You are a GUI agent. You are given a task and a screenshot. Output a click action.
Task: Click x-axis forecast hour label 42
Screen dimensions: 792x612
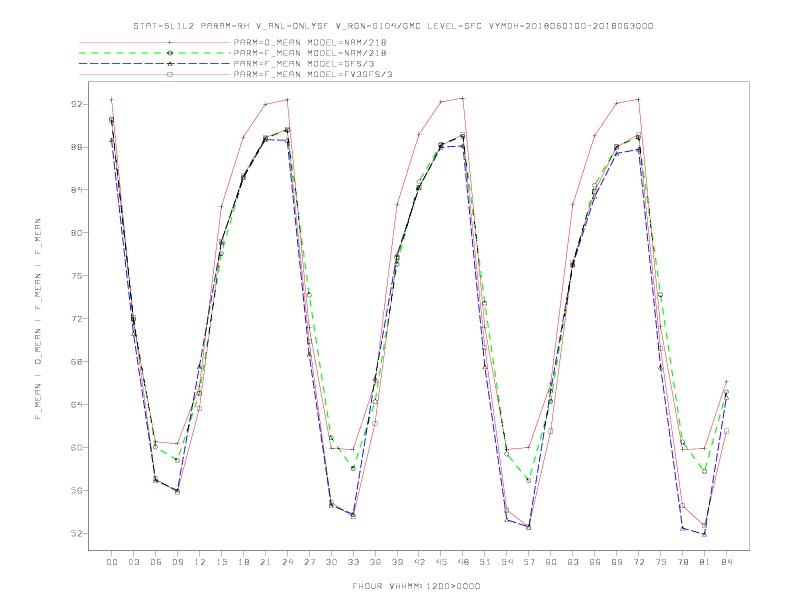pyautogui.click(x=419, y=562)
